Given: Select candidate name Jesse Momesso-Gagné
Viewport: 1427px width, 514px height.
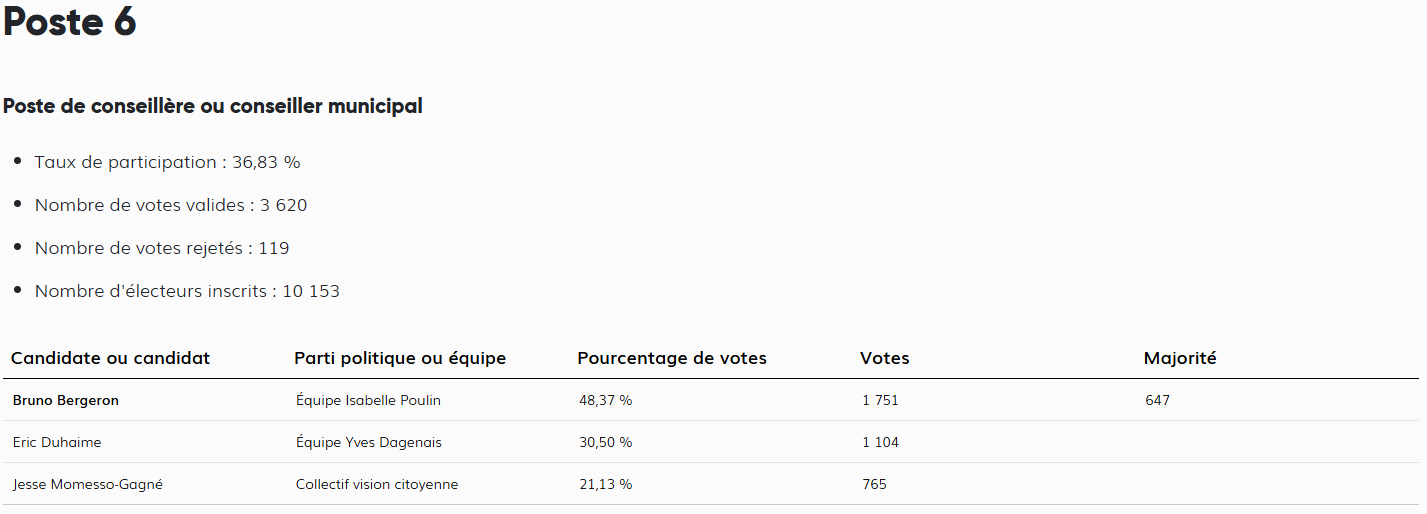Looking at the screenshot, I should click(88, 484).
